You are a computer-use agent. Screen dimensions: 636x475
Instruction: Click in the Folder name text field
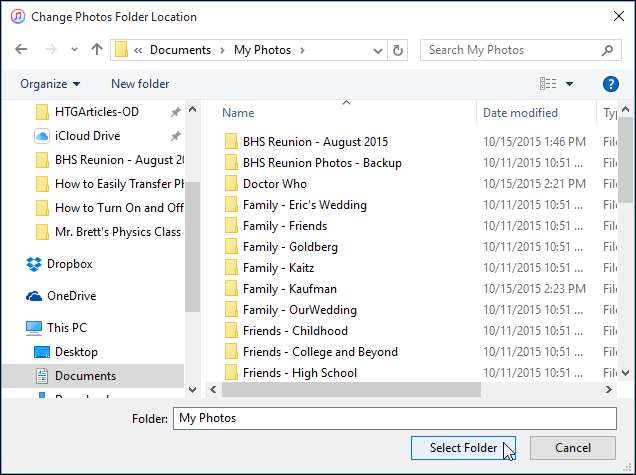click(x=395, y=418)
